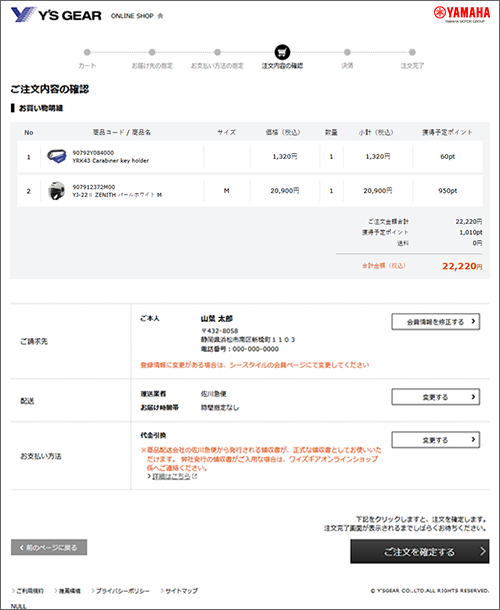
Task: Click the YAMAHA logo
Action: [462, 14]
